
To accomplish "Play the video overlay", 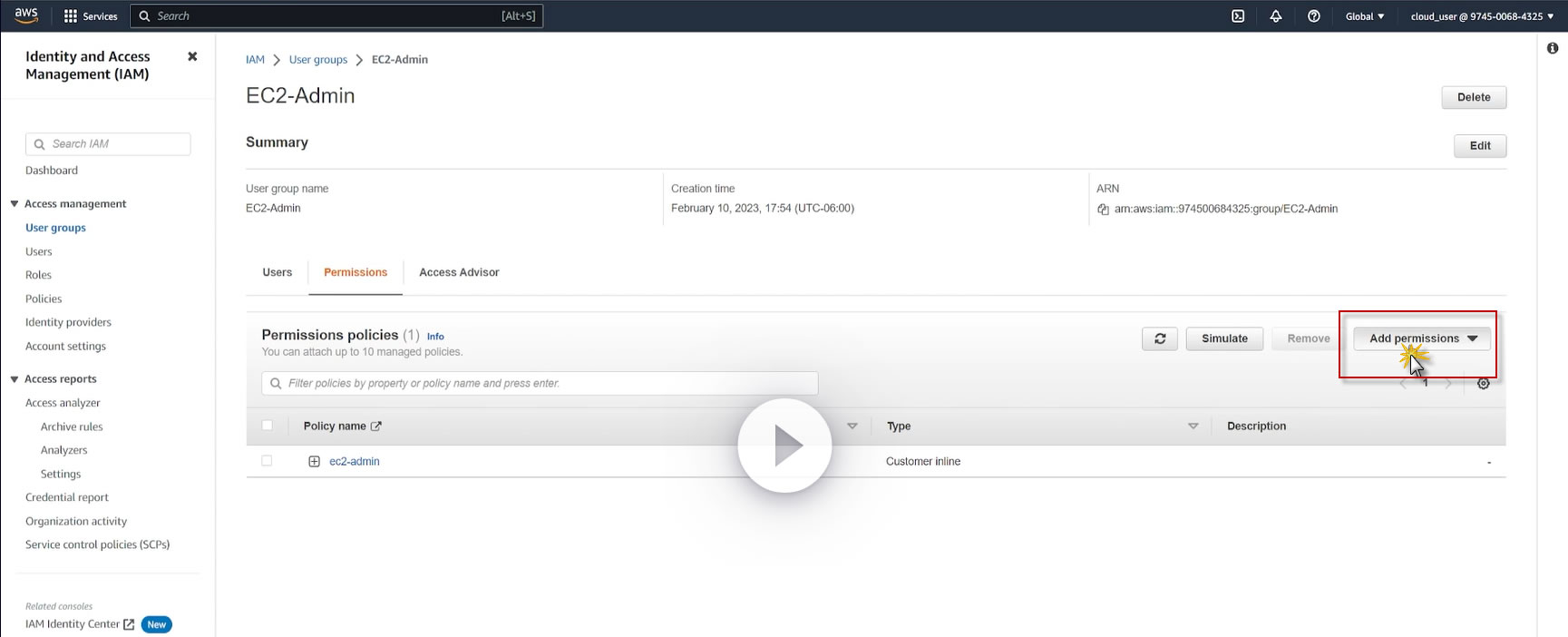I will tap(784, 446).
